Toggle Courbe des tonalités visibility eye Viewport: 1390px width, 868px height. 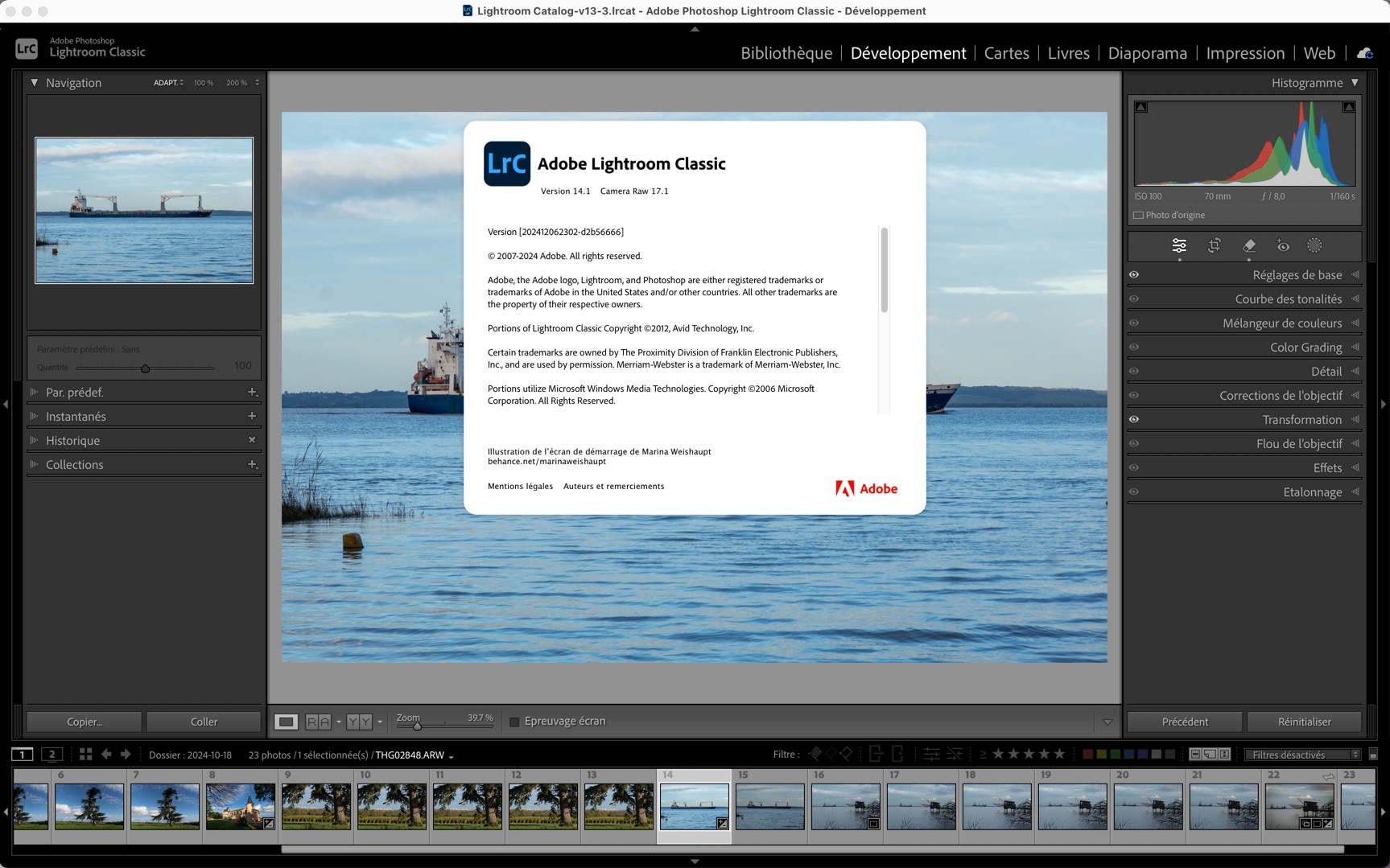tap(1134, 299)
